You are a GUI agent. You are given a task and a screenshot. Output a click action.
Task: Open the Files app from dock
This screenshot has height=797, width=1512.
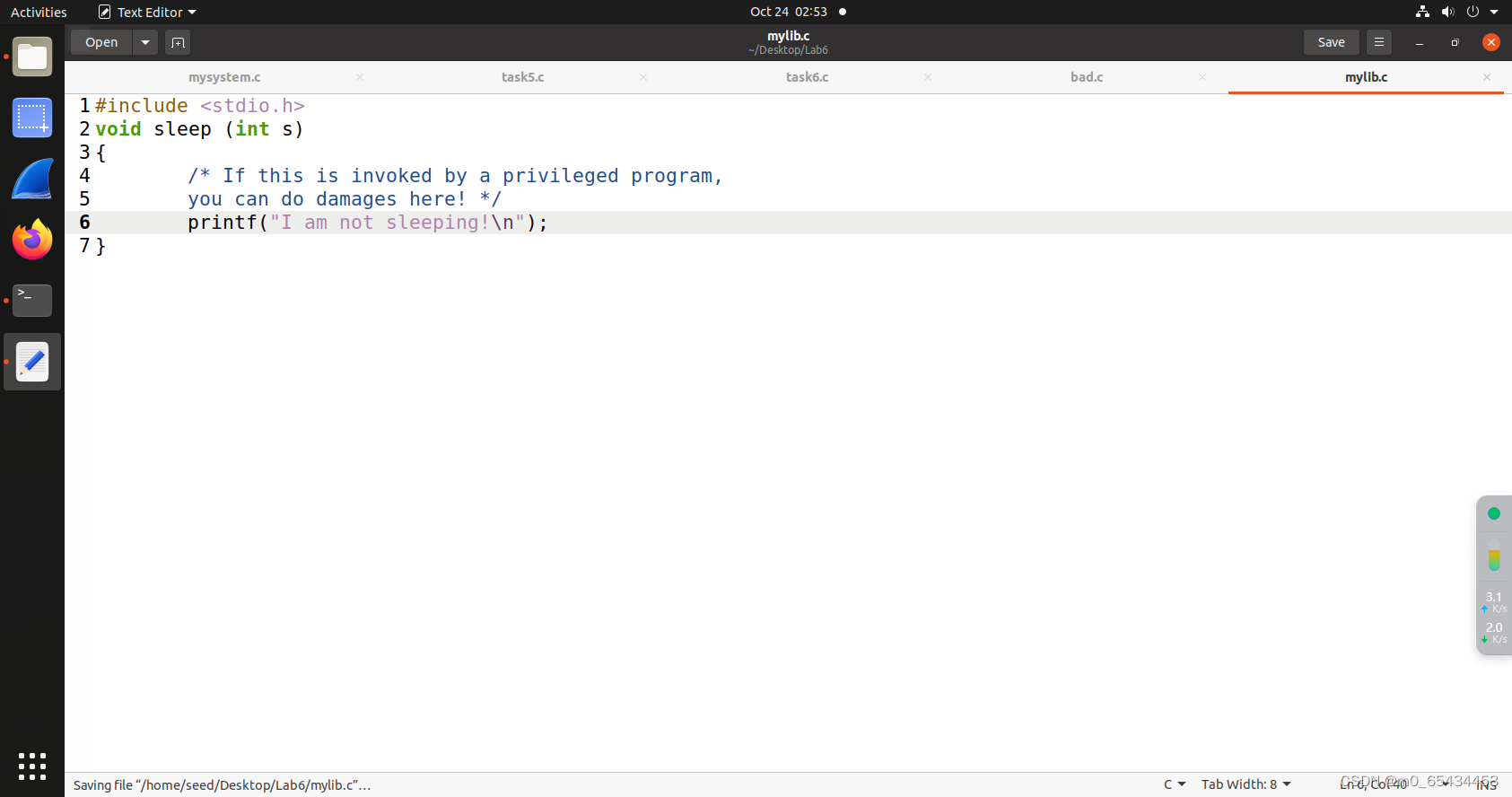(32, 57)
